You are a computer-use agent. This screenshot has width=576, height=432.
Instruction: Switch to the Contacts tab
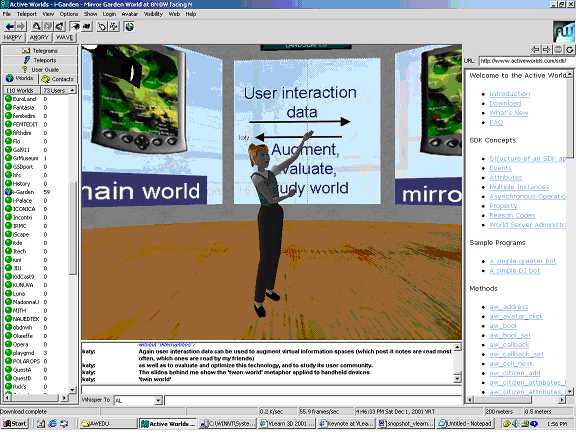[58, 79]
